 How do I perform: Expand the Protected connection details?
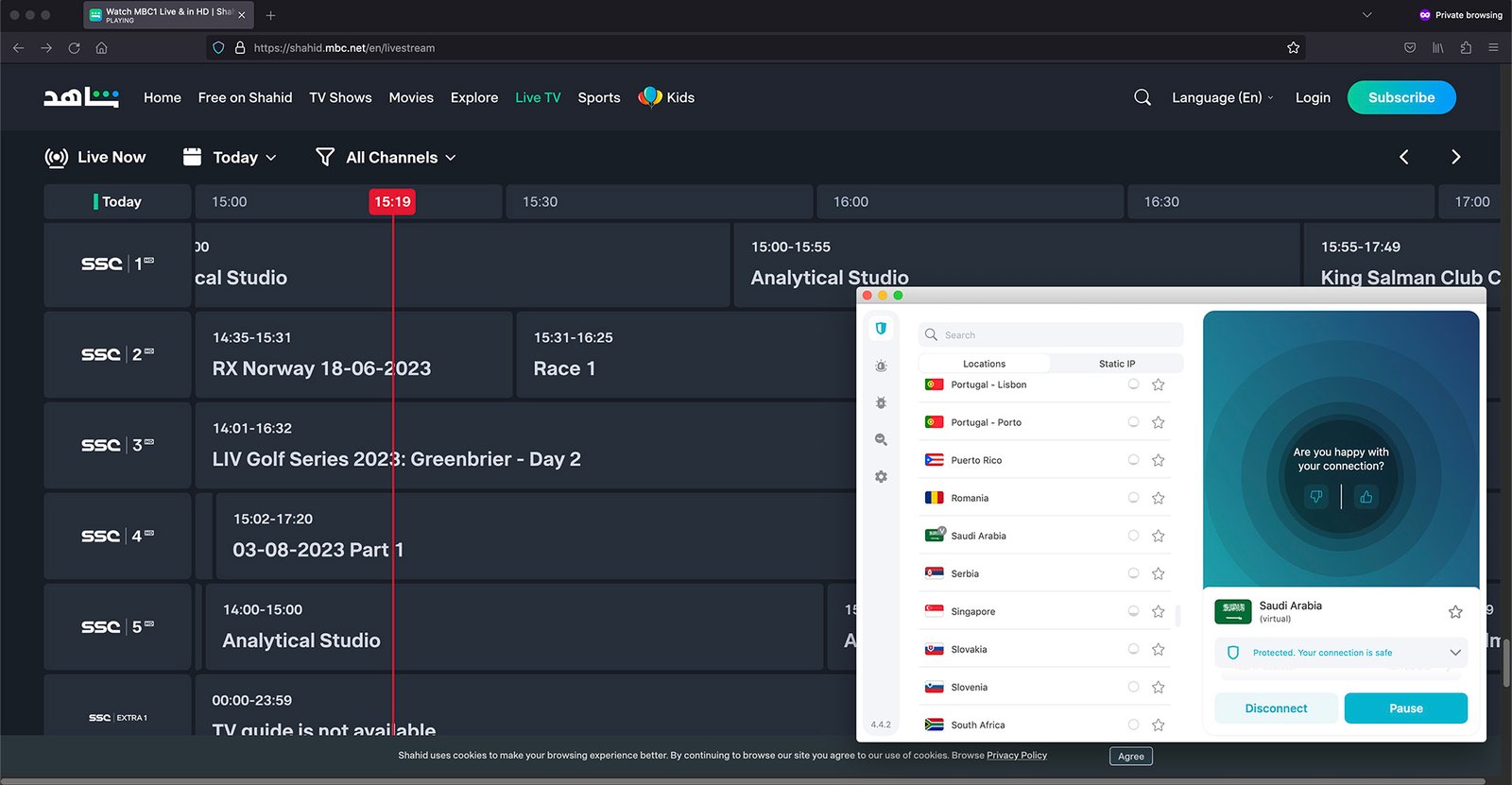click(x=1455, y=653)
